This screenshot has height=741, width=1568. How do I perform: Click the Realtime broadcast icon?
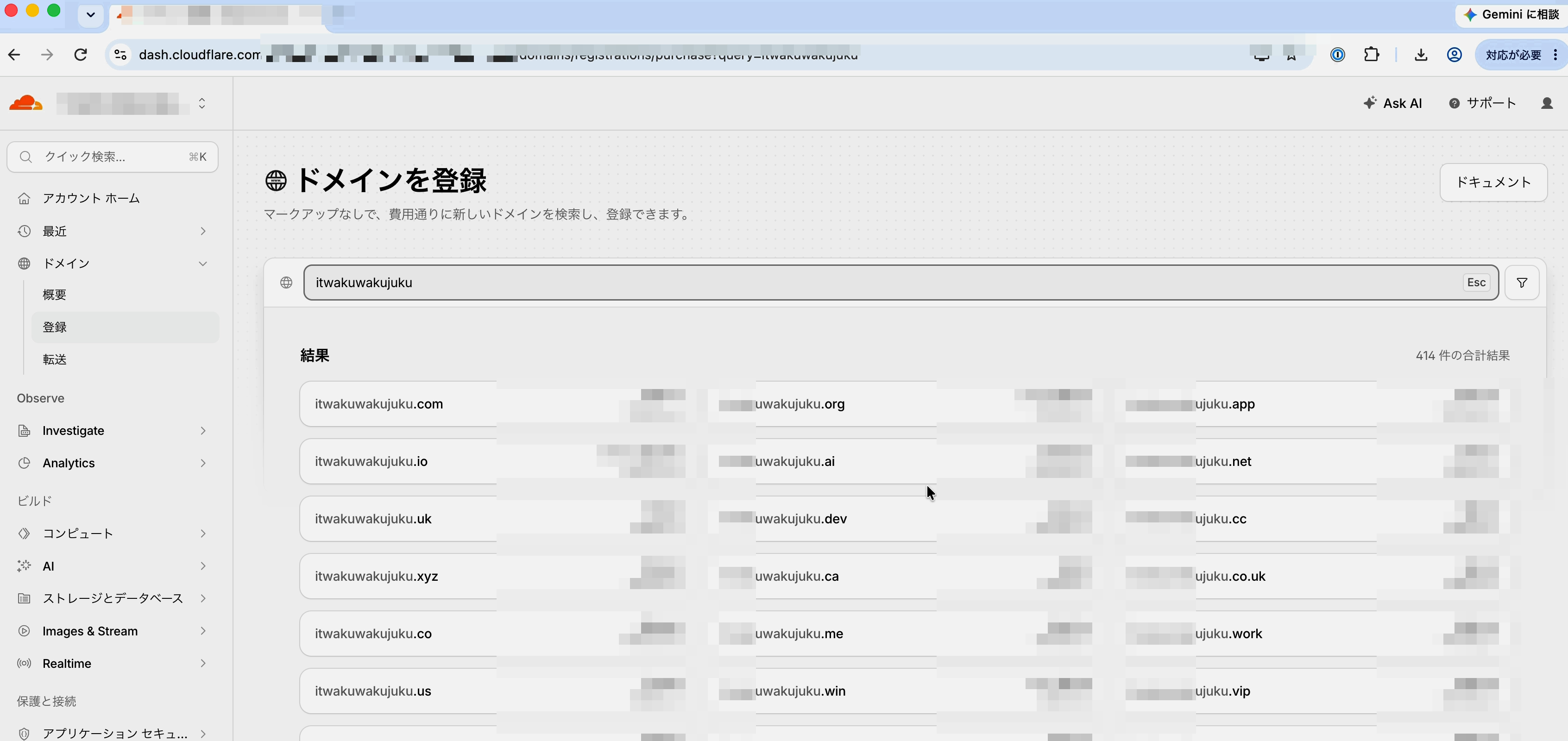(25, 664)
